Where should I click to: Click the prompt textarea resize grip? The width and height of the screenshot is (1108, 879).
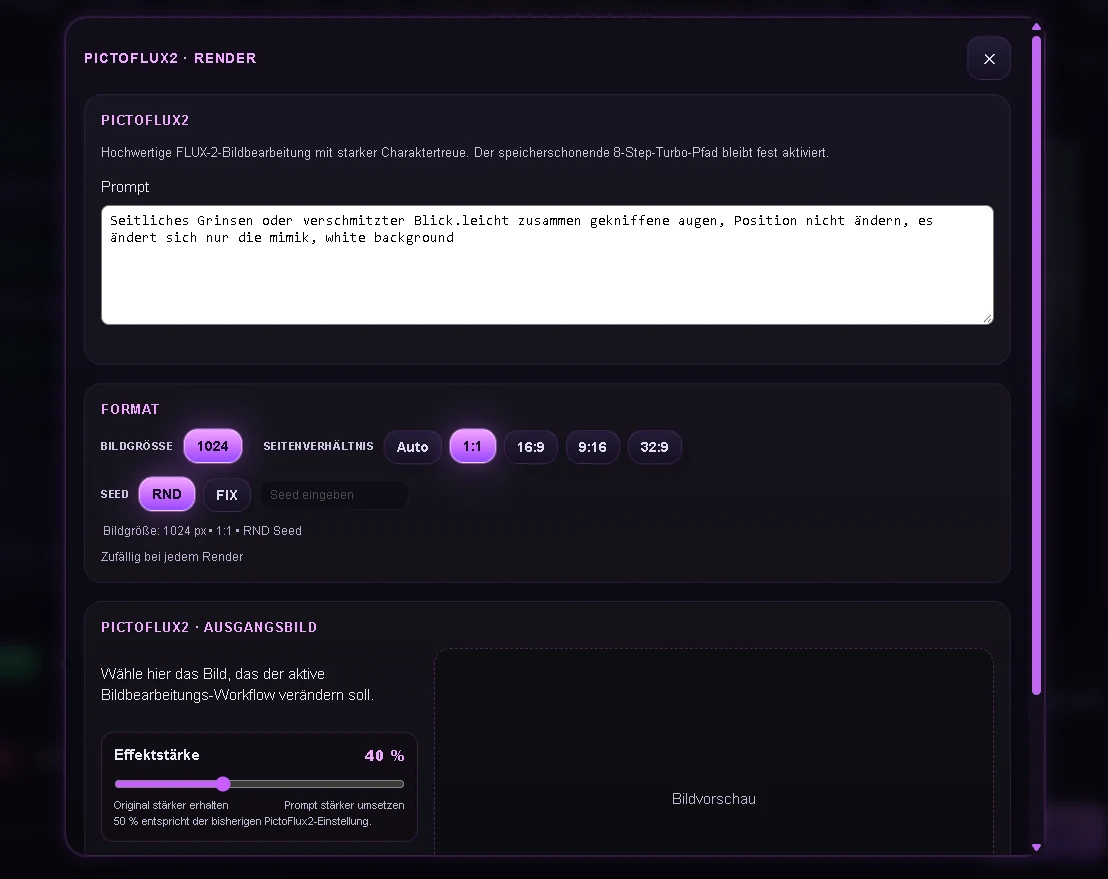pyautogui.click(x=987, y=319)
